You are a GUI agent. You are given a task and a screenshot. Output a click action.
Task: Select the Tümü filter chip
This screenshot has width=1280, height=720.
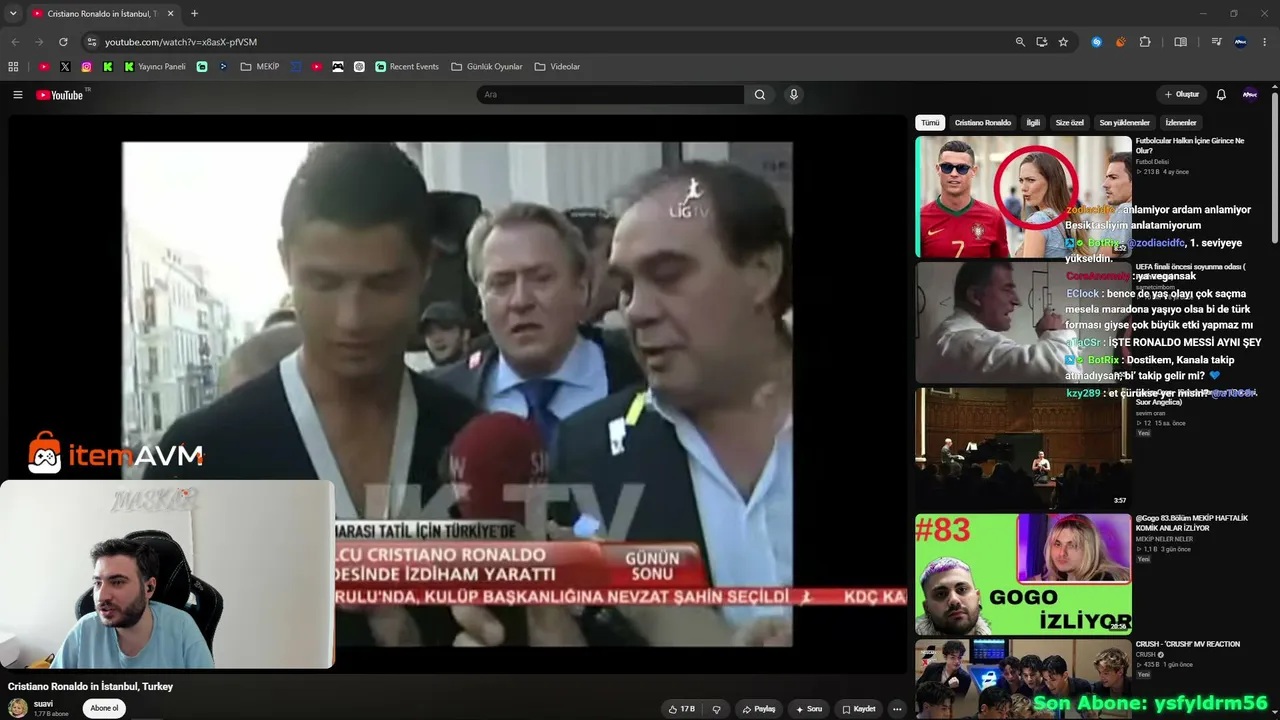click(930, 123)
